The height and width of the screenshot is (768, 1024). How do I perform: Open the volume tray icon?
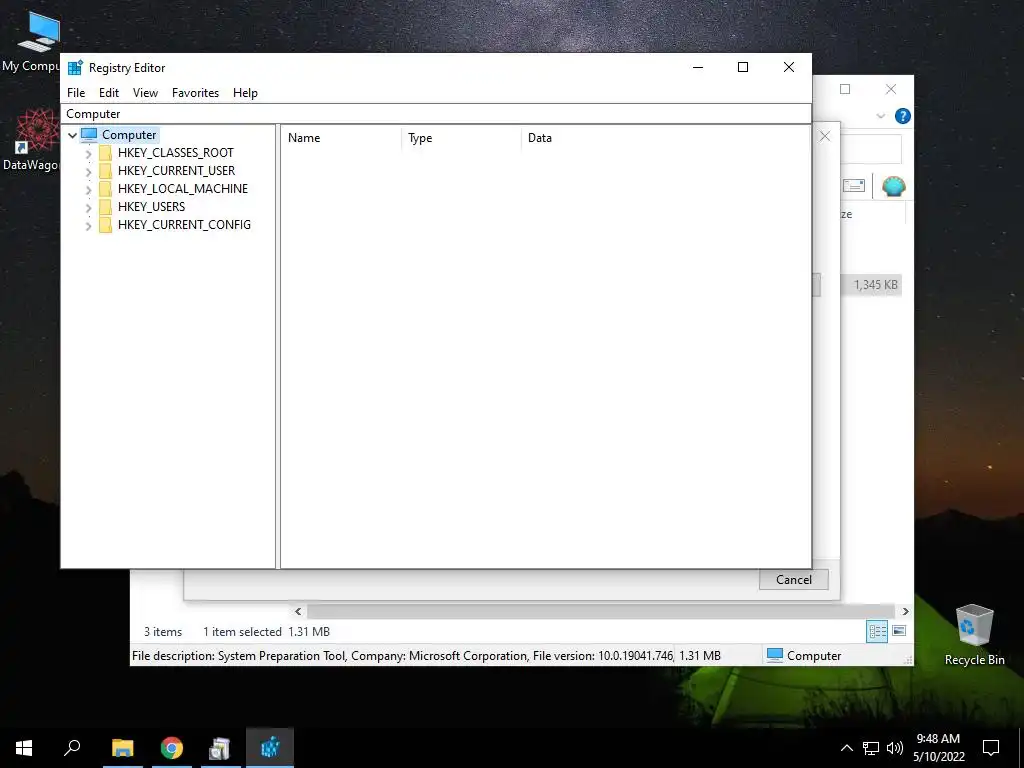pyautogui.click(x=895, y=748)
